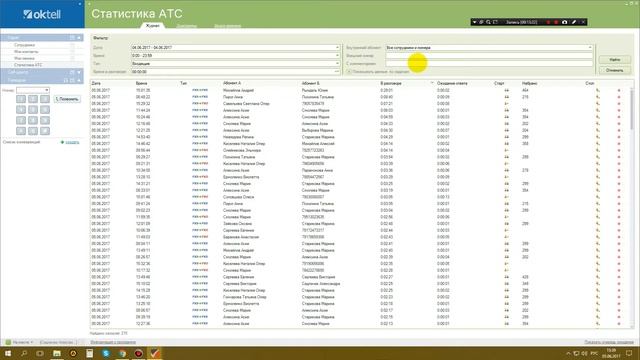Image resolution: width=640 pixels, height=360 pixels.
Task: Sort by the Время column header
Action: click(x=141, y=83)
